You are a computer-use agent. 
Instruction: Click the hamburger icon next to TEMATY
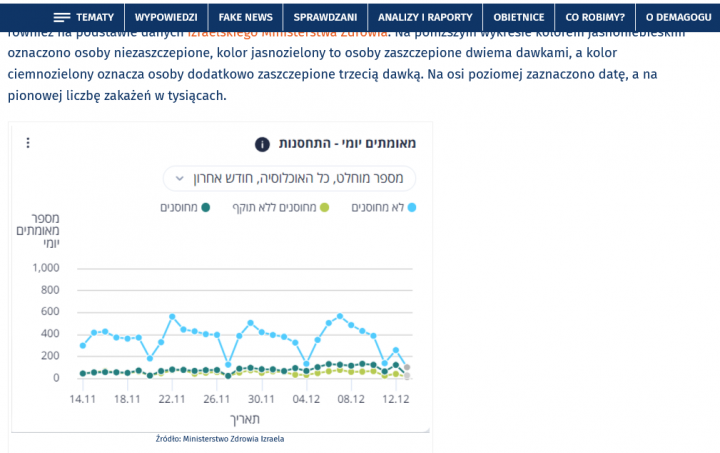click(62, 17)
